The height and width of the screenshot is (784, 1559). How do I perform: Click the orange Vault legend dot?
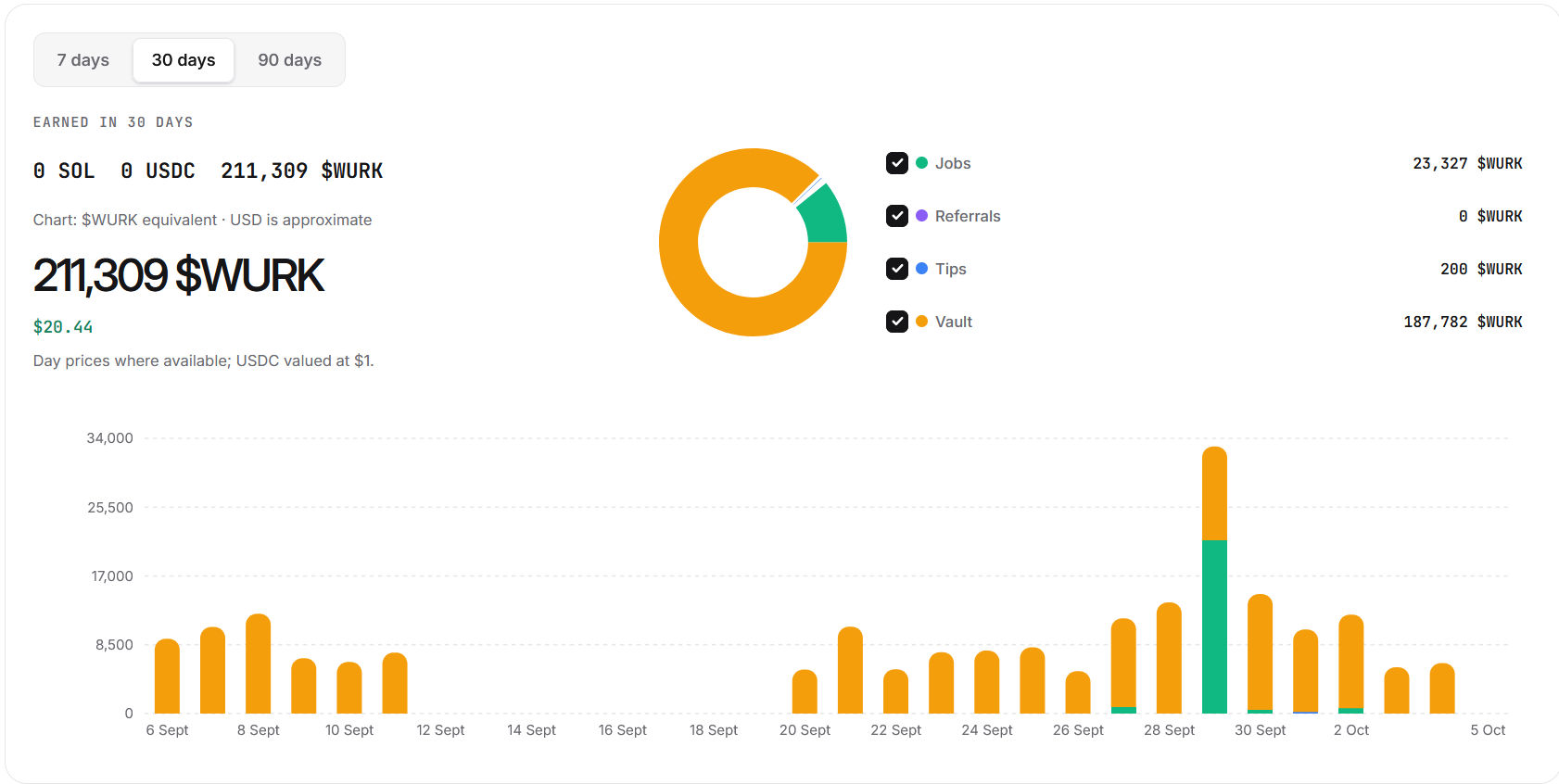[921, 322]
